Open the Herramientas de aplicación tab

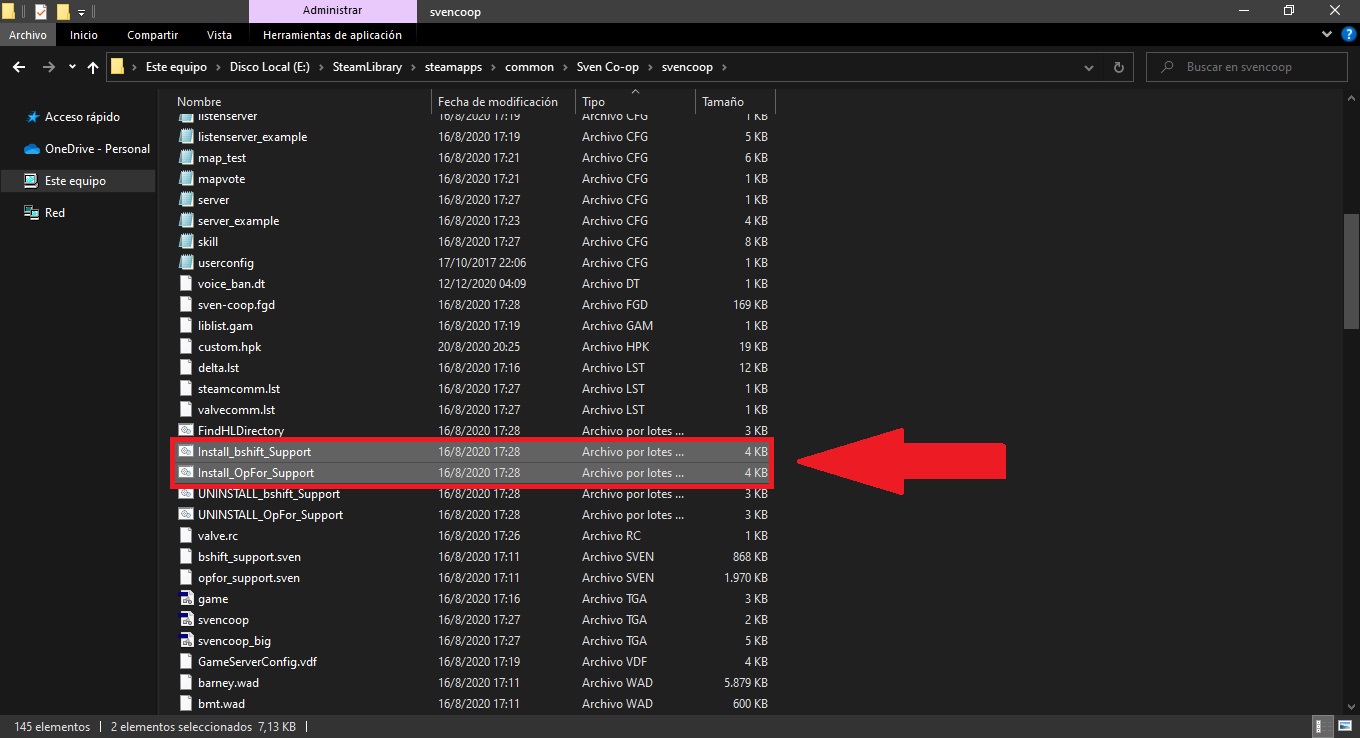point(332,35)
